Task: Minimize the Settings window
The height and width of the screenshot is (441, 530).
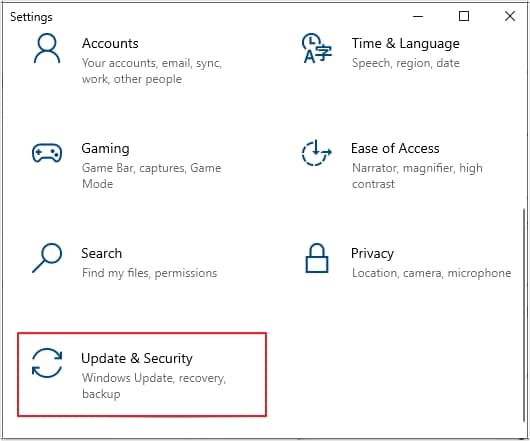Action: point(418,16)
